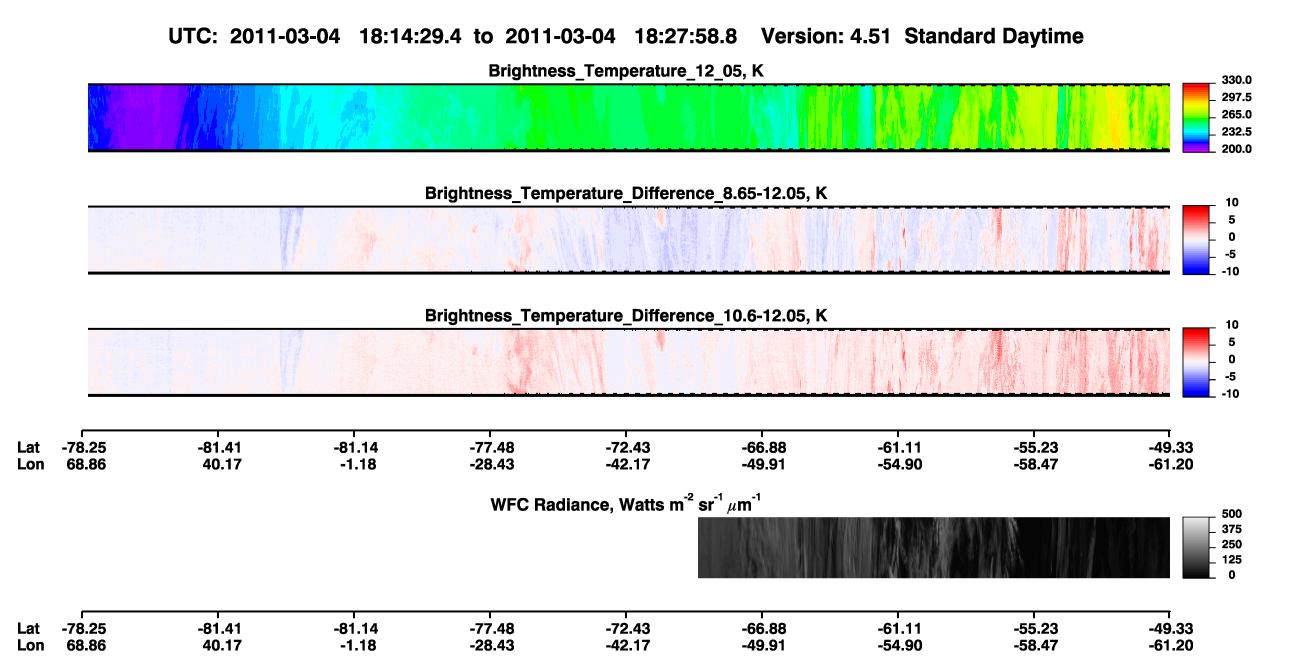Click the Brightness_Temperature_12_05, K title
Image resolution: width=1300 pixels, height=667 pixels.
pyautogui.click(x=627, y=71)
